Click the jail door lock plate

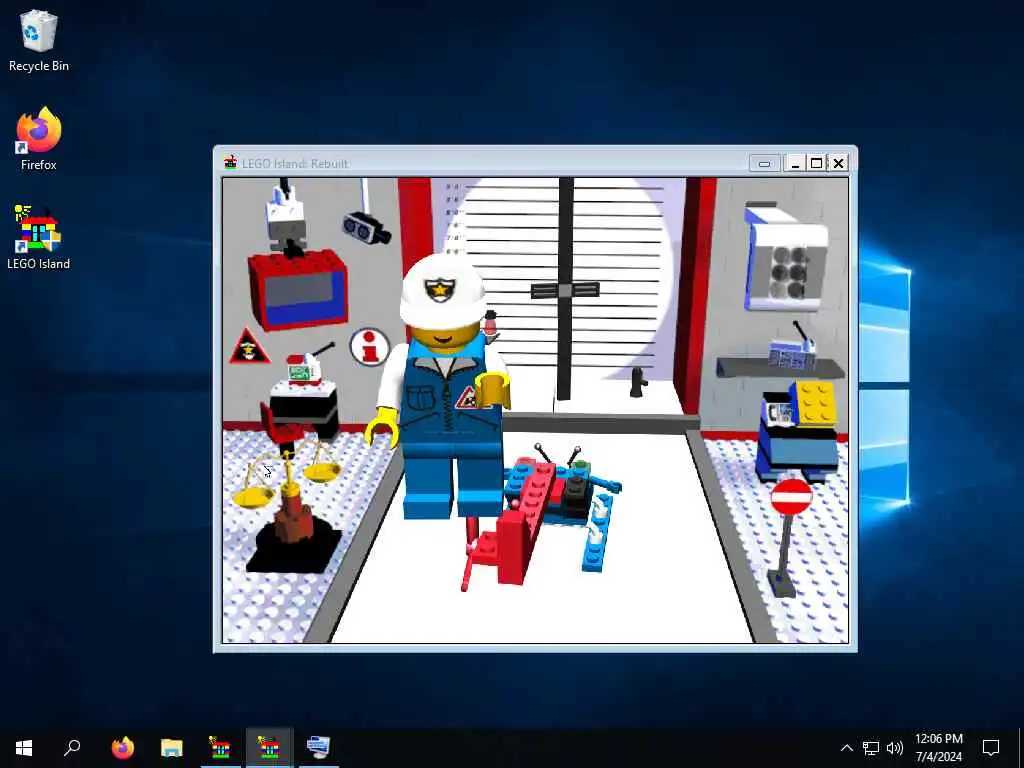pyautogui.click(x=565, y=290)
